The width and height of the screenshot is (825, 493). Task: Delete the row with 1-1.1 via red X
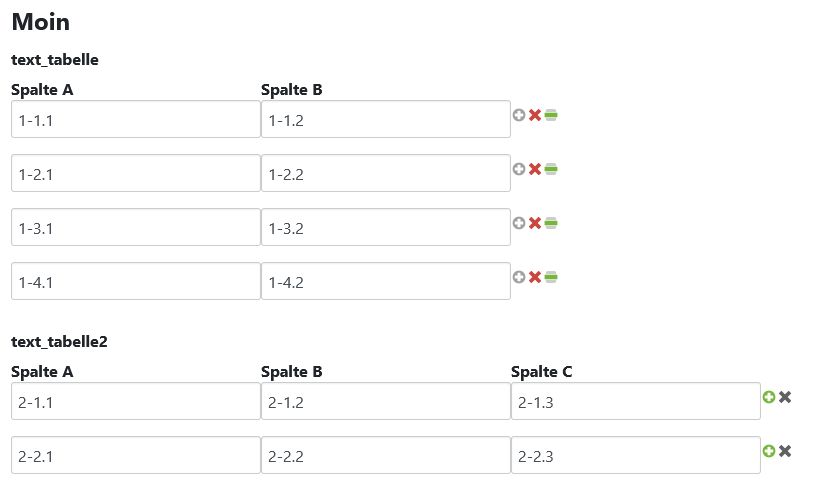535,115
